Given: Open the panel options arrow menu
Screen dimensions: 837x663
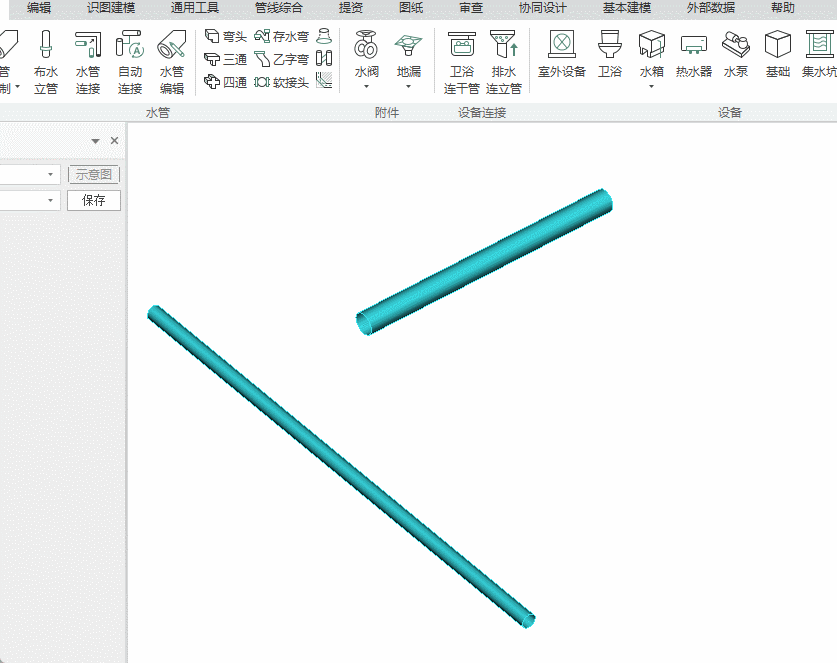Looking at the screenshot, I should pos(95,141).
